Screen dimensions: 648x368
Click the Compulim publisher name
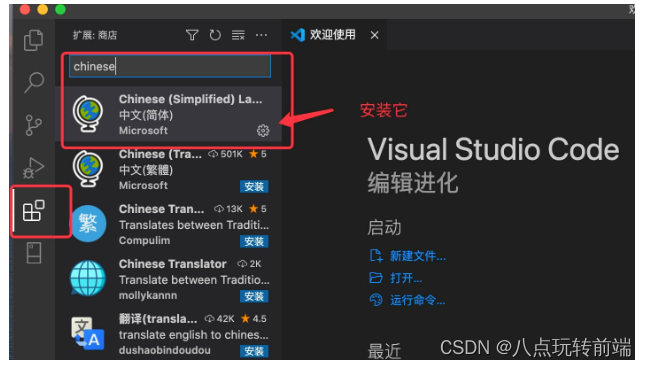point(144,240)
